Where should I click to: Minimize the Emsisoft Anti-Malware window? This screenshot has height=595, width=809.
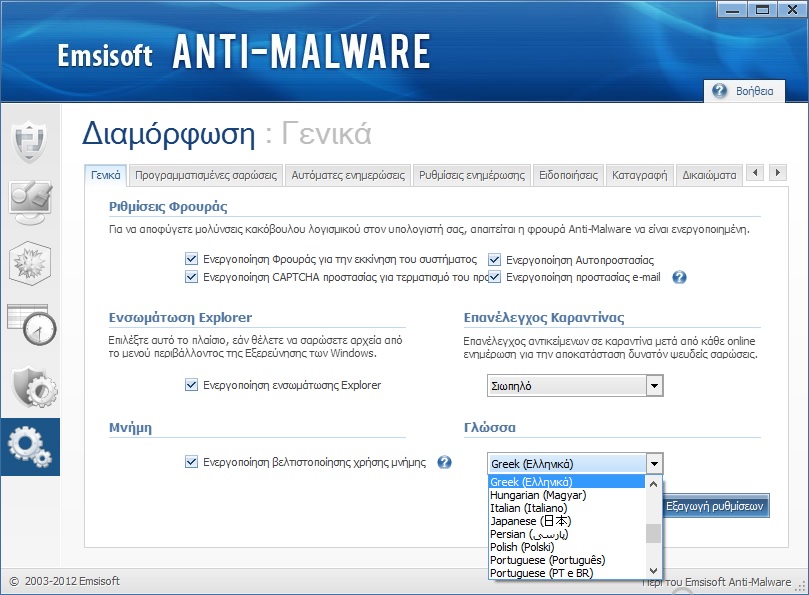(732, 10)
